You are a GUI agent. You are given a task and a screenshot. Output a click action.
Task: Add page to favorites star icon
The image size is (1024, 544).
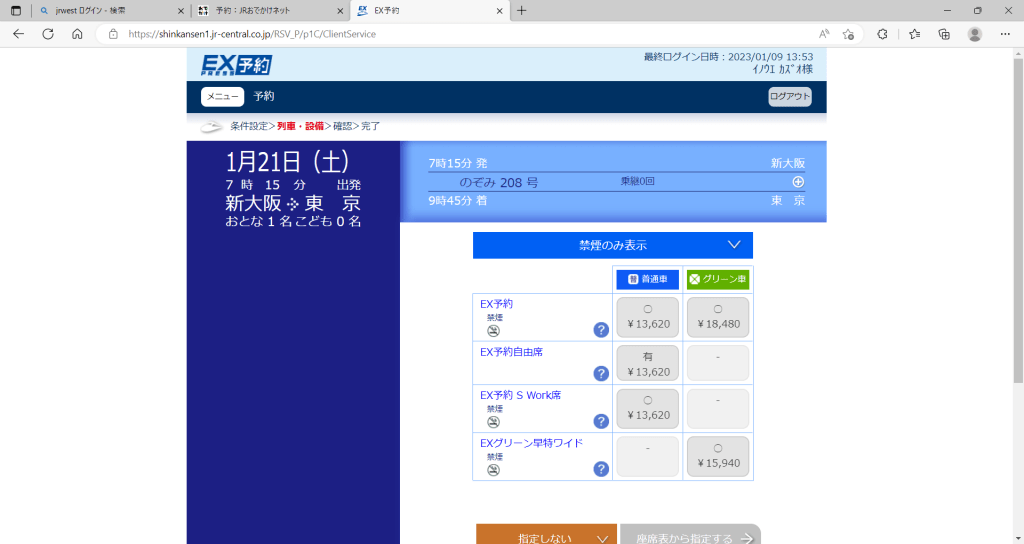click(847, 33)
